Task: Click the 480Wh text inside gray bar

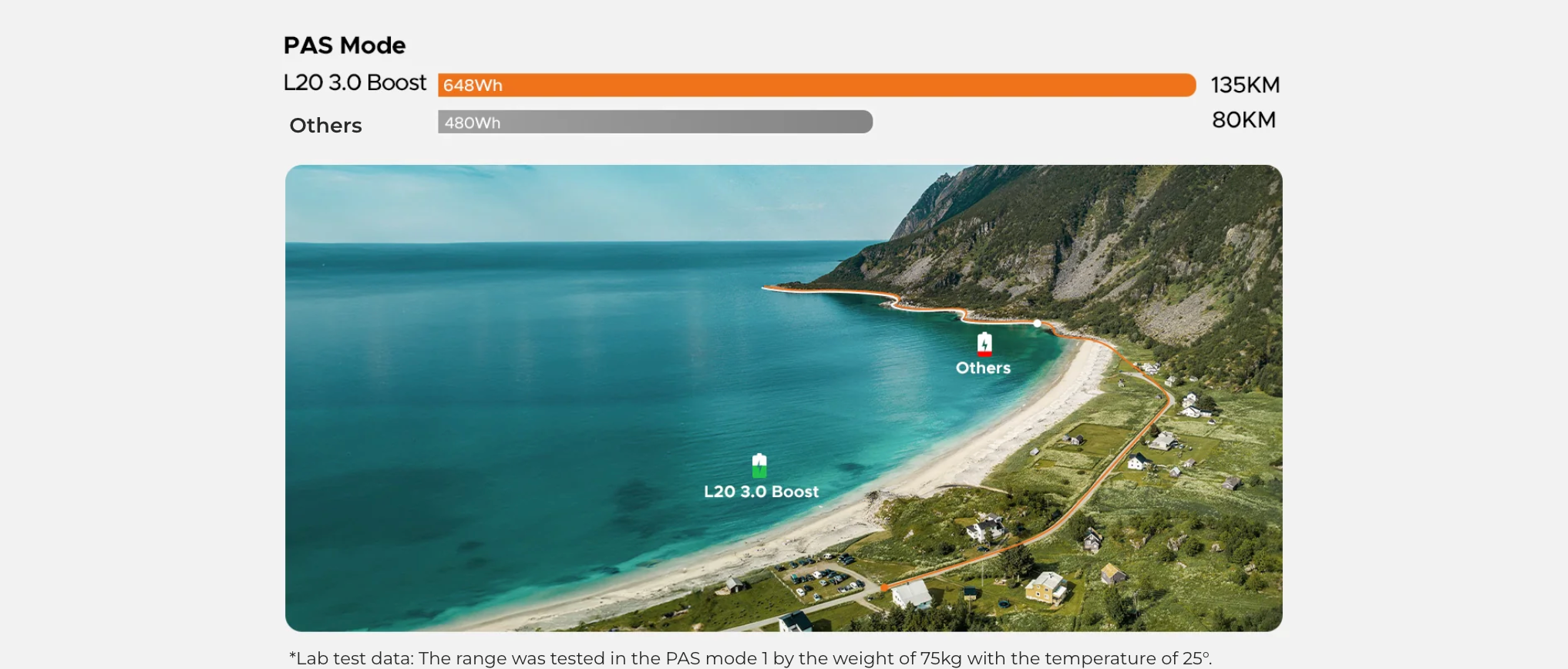Action: (473, 123)
